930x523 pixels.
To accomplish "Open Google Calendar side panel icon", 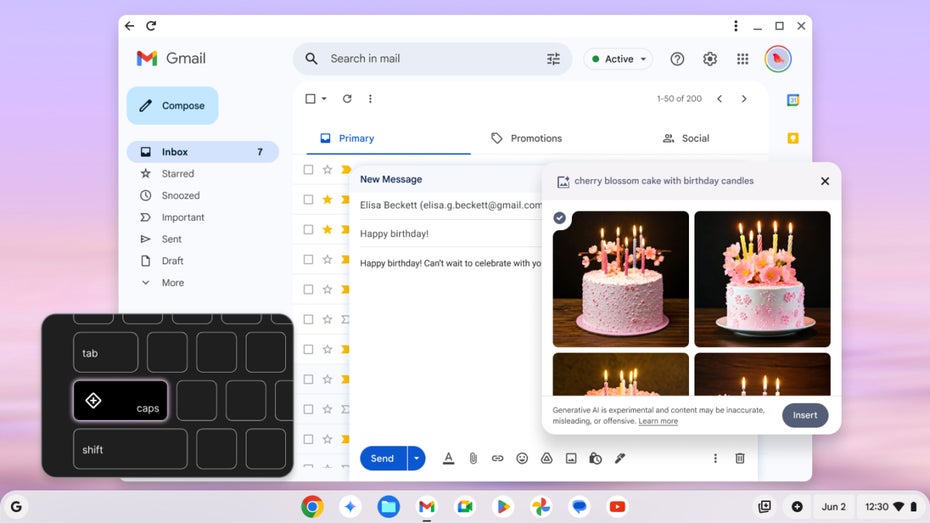I will pos(793,100).
